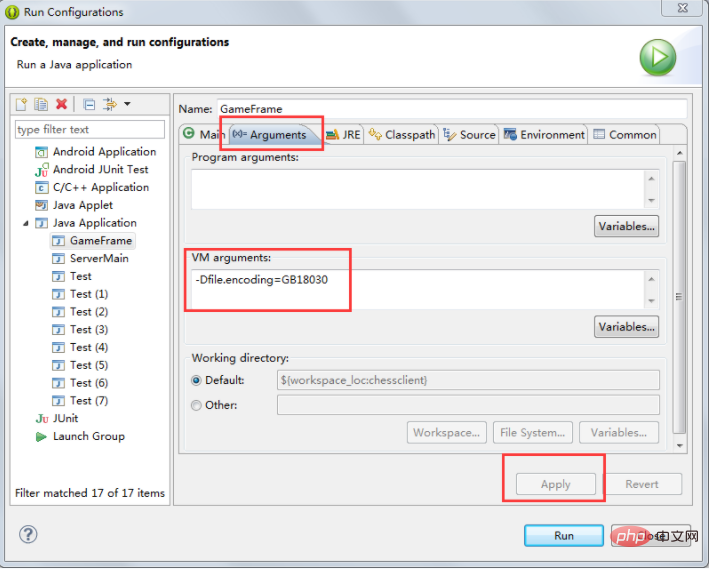Switch to the Classpath tab

tap(402, 135)
